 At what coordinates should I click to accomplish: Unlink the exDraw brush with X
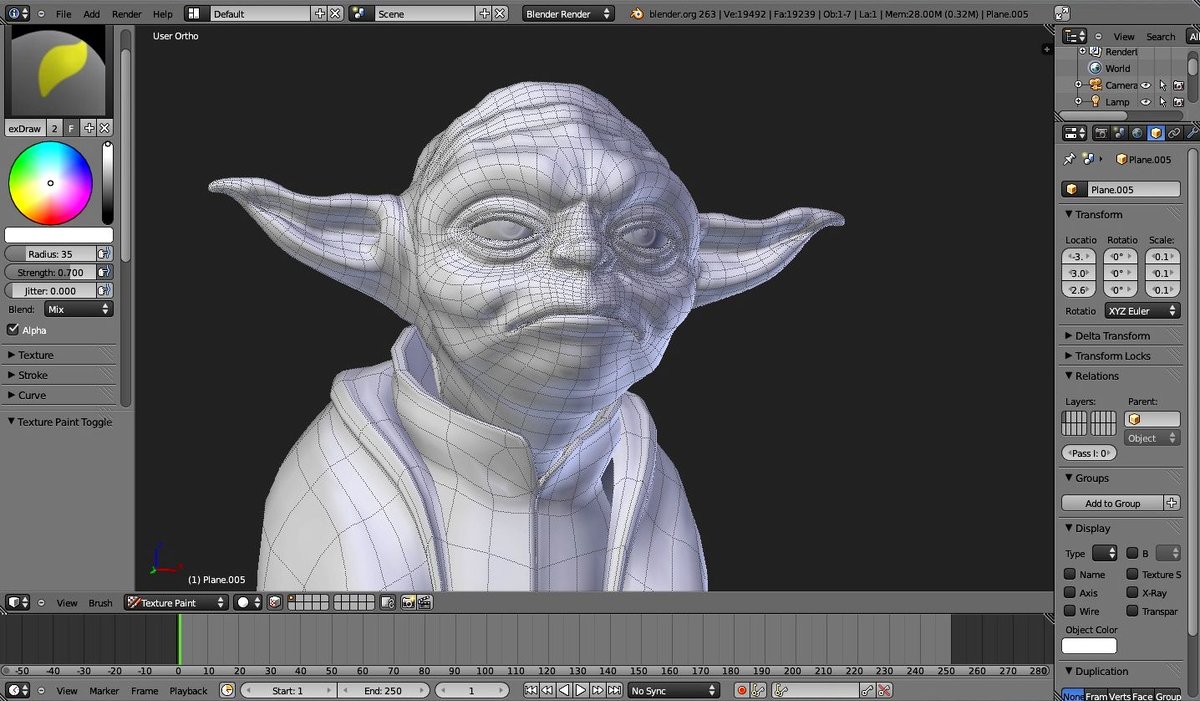click(x=104, y=128)
